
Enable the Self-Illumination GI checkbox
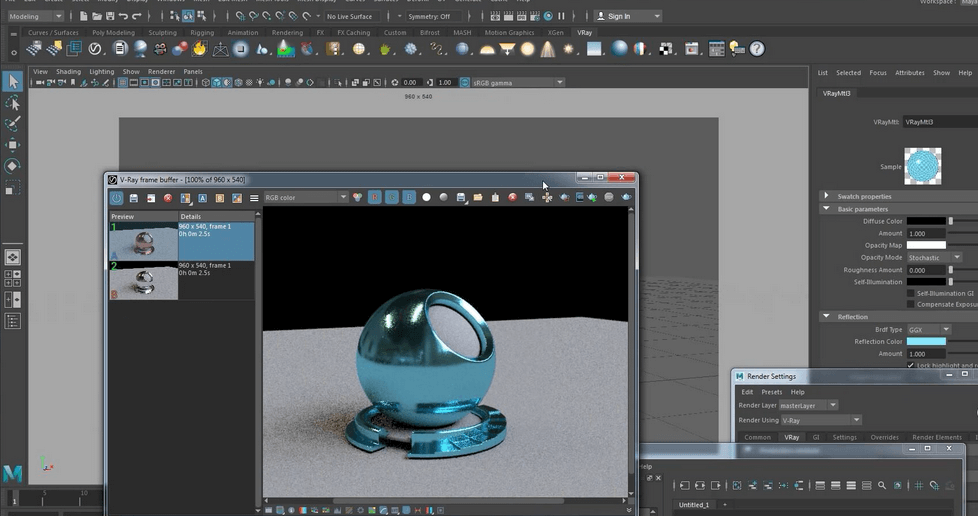(x=910, y=294)
